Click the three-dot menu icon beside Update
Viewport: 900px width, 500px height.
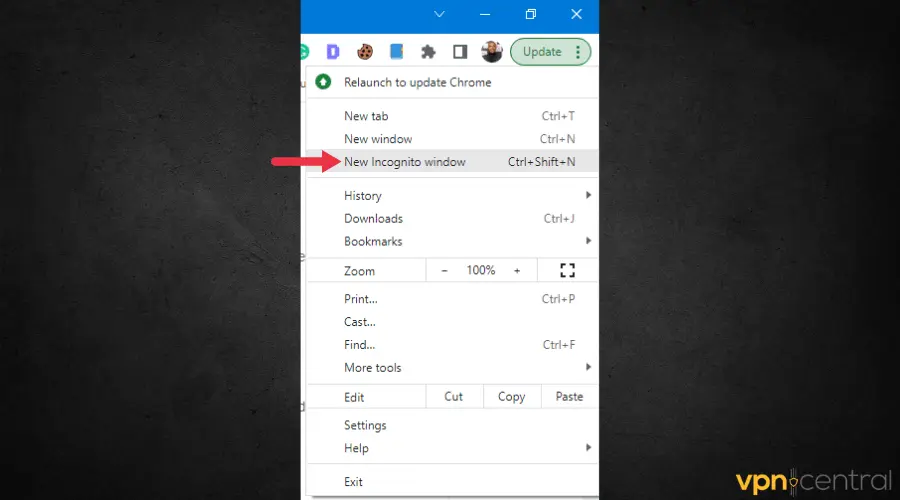click(578, 52)
